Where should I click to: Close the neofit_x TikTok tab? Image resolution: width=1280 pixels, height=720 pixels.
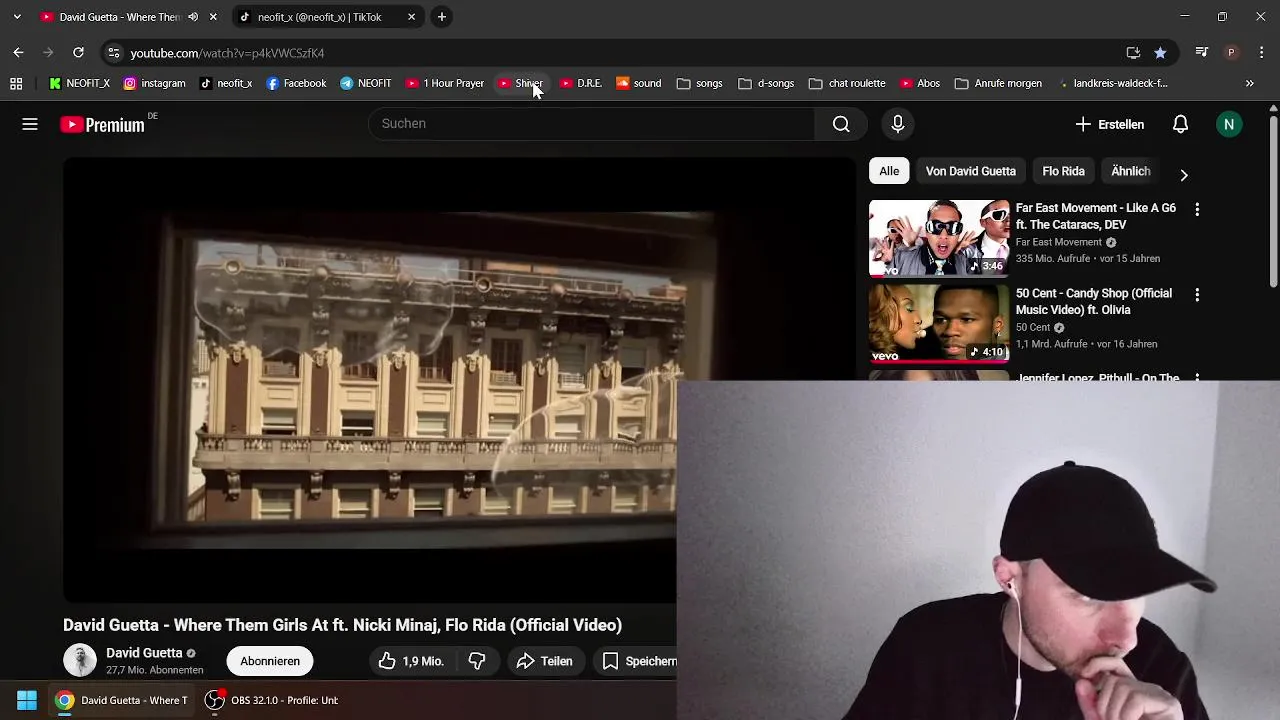coord(411,17)
